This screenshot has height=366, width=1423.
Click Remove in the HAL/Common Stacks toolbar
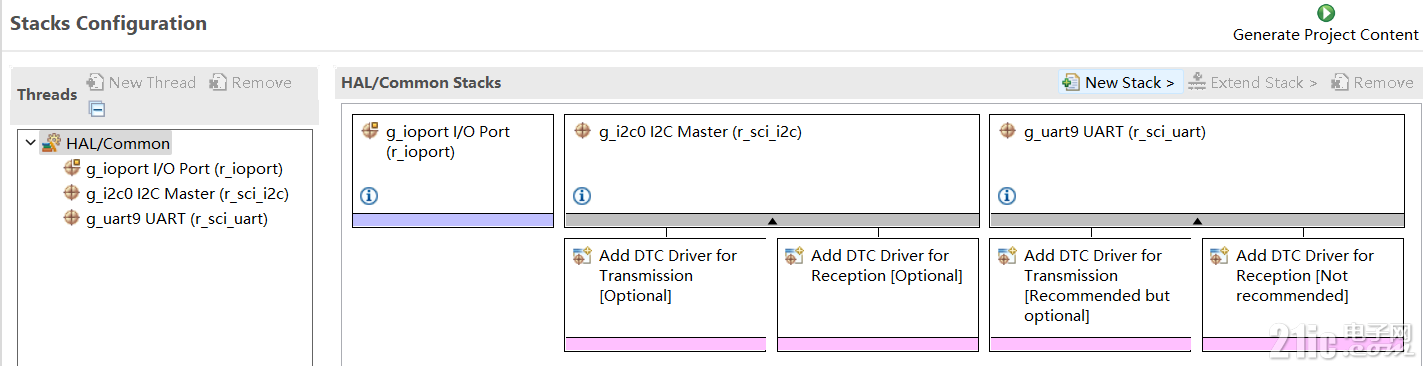[x=1372, y=83]
